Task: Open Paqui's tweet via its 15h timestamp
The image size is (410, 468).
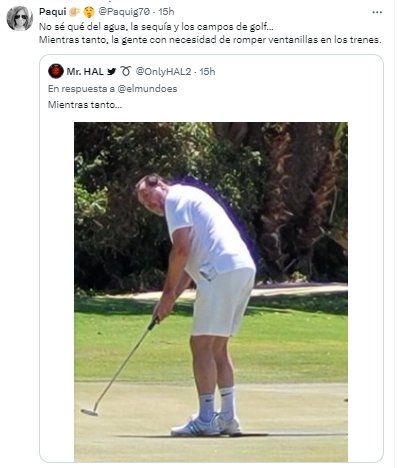Action: (x=166, y=12)
